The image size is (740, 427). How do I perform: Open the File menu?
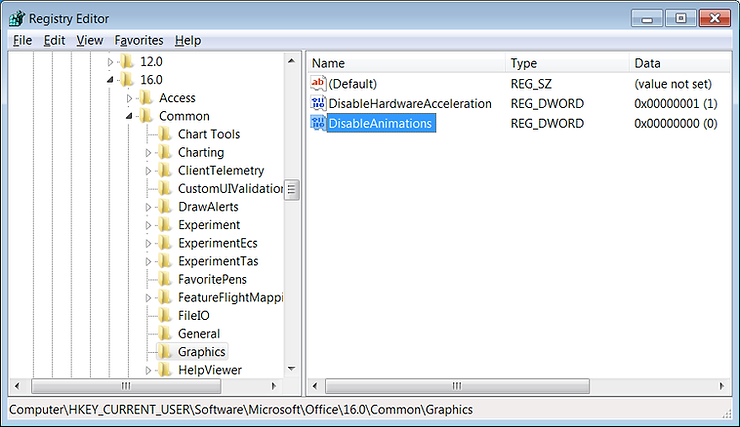(x=22, y=40)
